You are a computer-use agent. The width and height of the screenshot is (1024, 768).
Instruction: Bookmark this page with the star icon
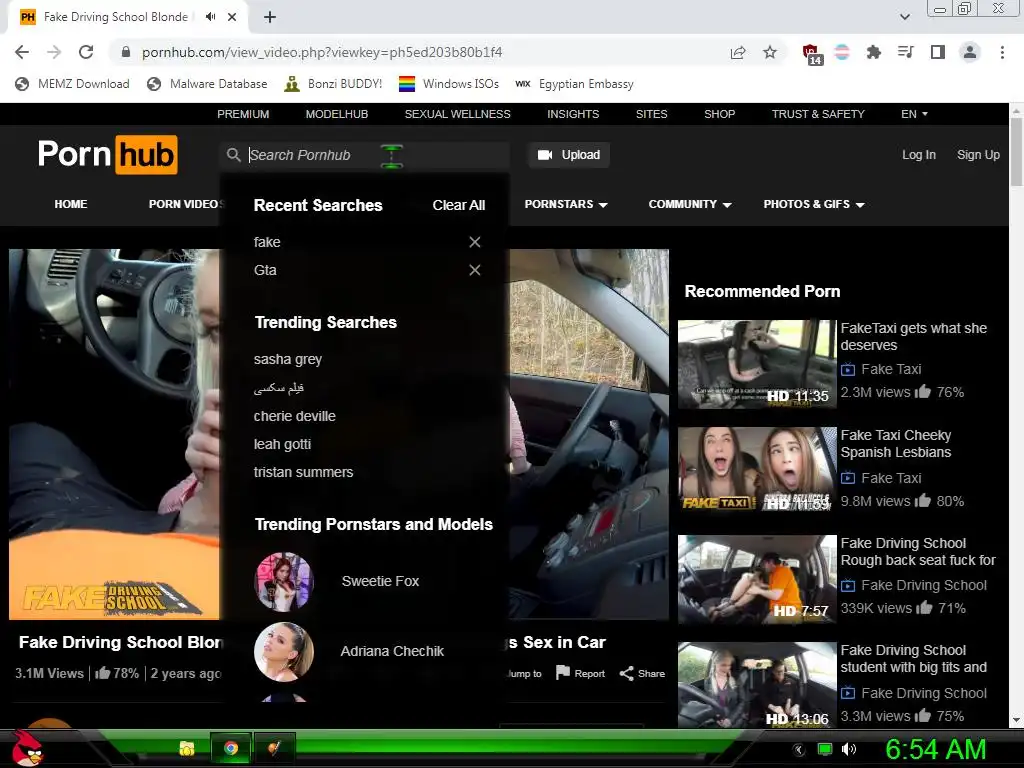point(770,52)
